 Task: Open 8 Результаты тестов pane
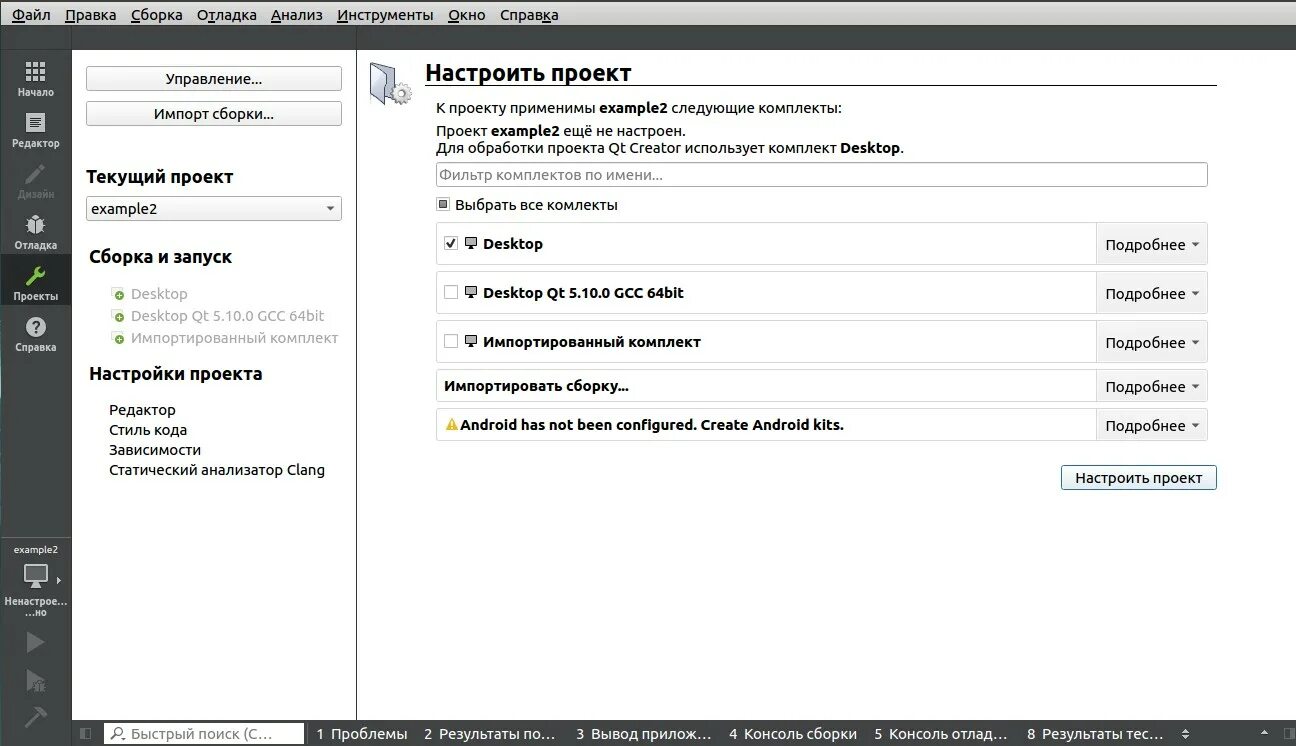tap(1095, 734)
